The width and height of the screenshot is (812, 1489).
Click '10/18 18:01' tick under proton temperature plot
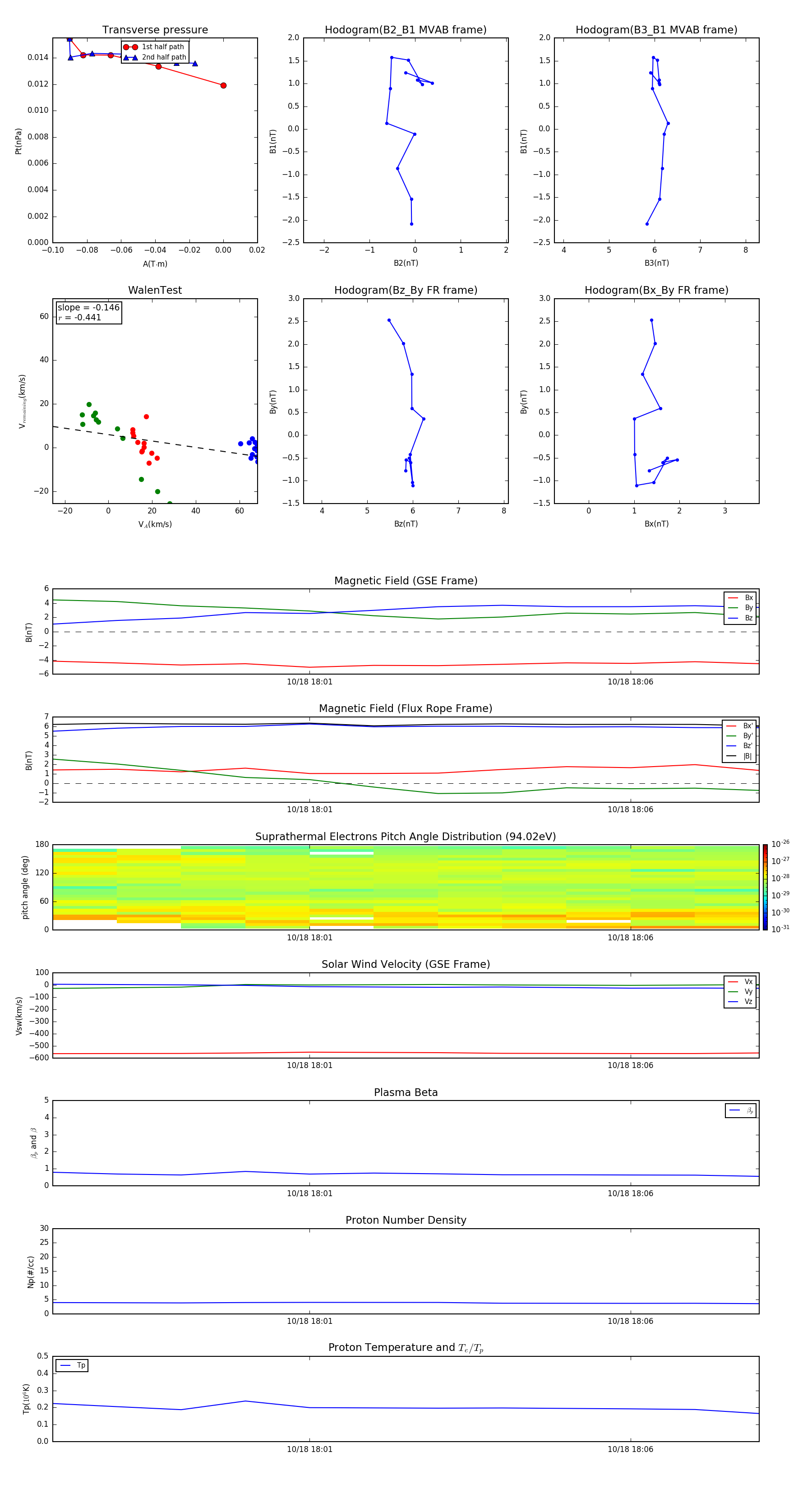coord(310,1450)
